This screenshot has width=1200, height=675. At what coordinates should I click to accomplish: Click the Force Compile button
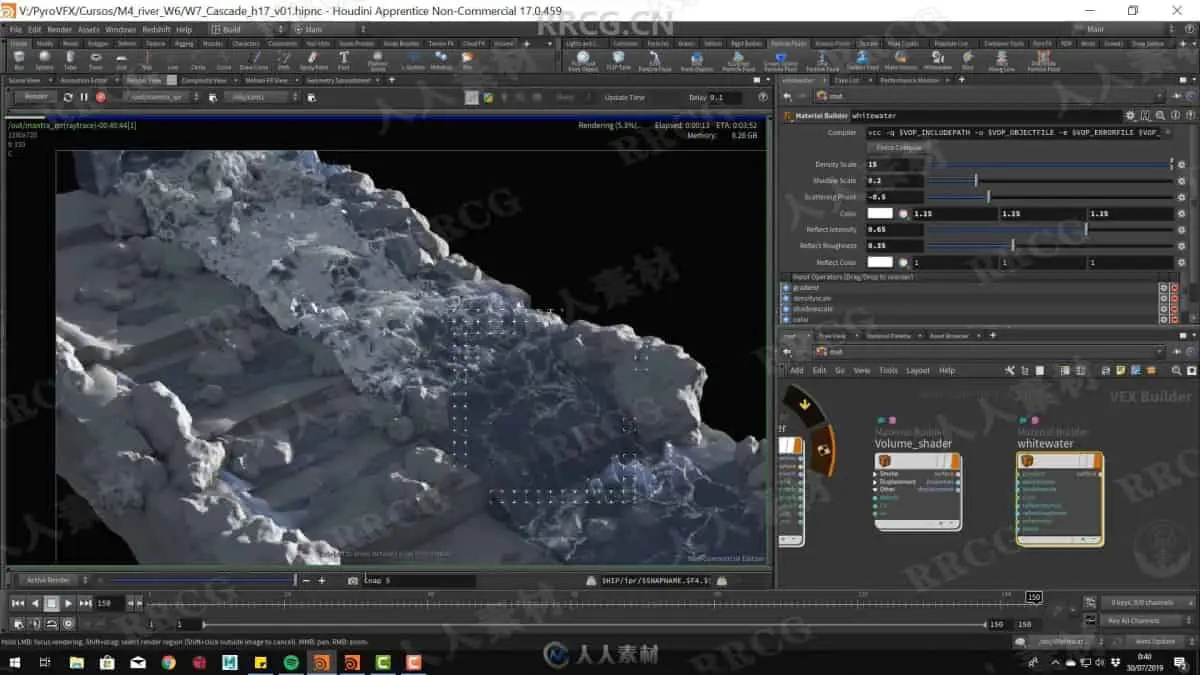coord(900,148)
